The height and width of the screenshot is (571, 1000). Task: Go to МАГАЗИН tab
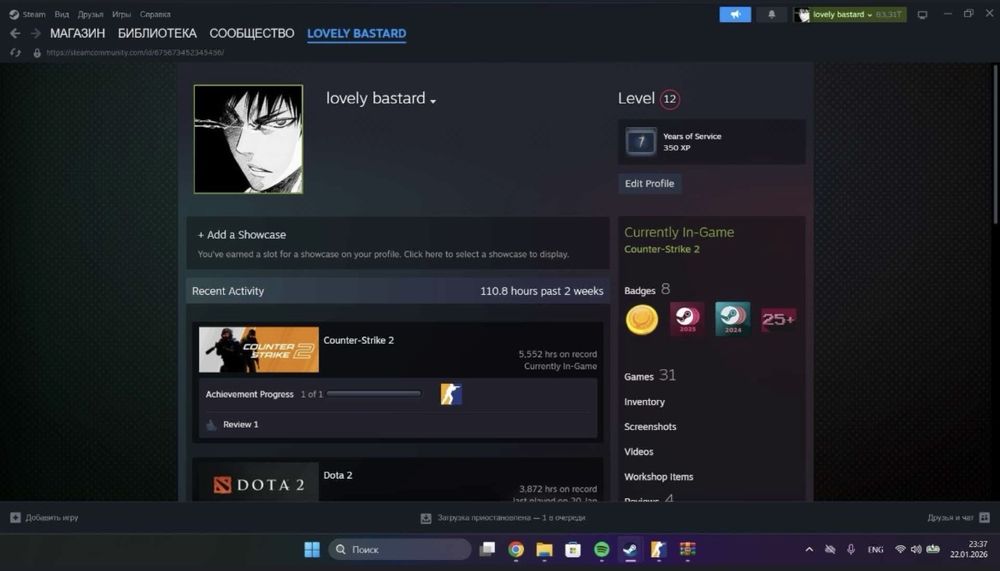(77, 33)
